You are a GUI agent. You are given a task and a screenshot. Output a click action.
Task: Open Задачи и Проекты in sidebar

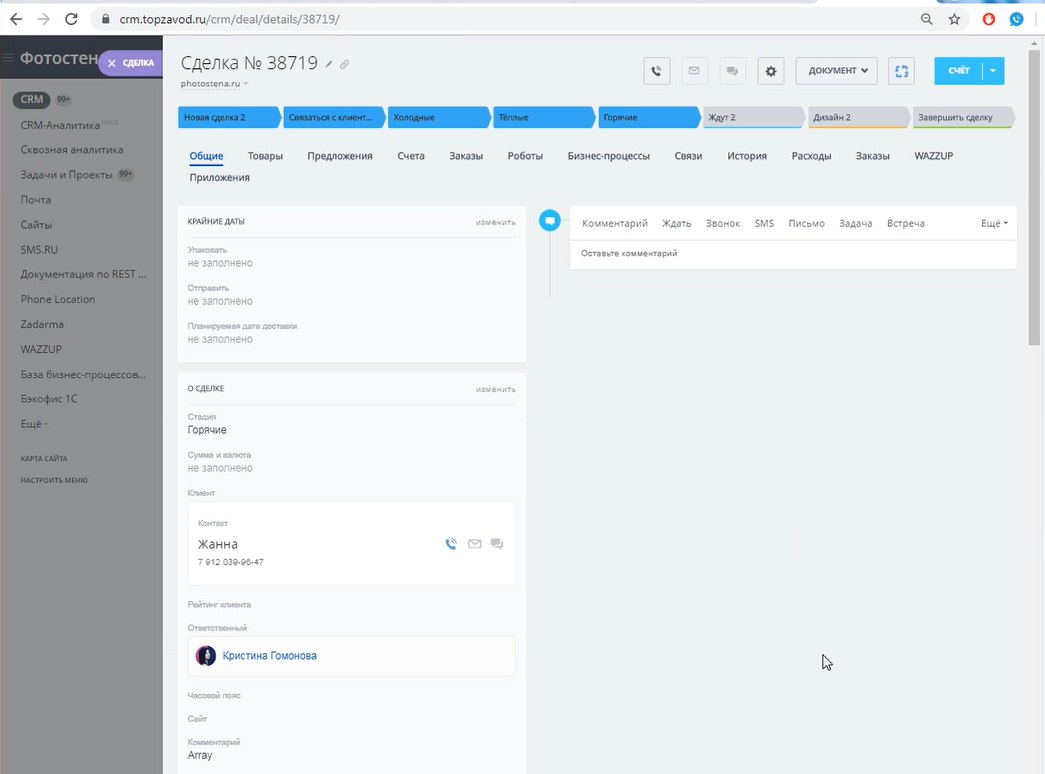(67, 175)
